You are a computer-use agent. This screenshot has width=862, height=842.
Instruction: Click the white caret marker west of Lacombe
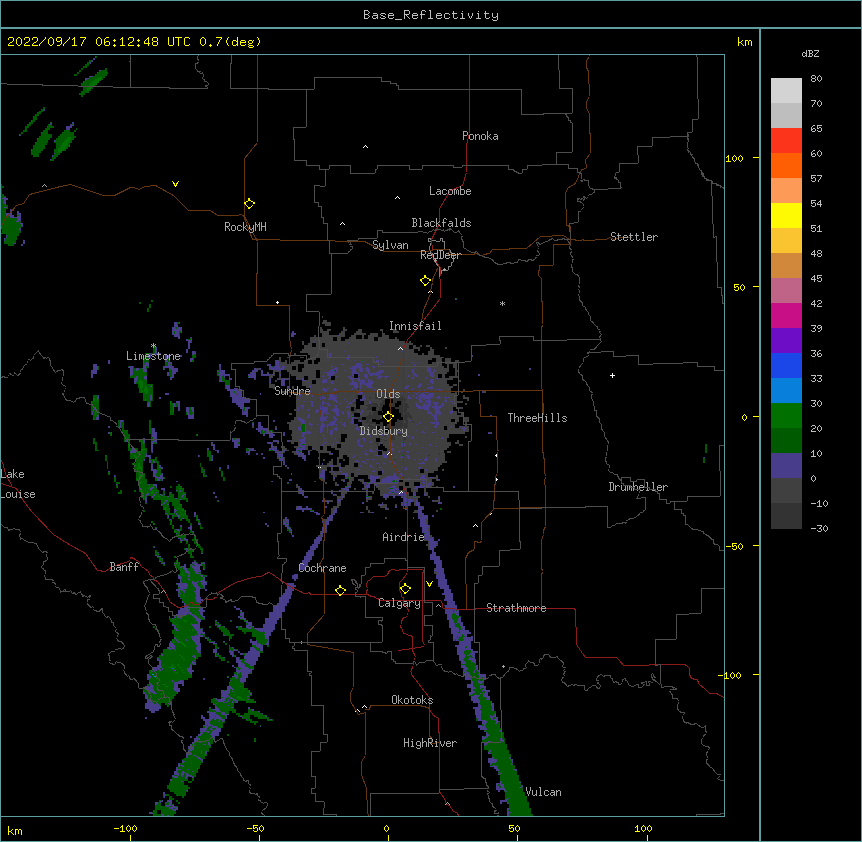397,197
